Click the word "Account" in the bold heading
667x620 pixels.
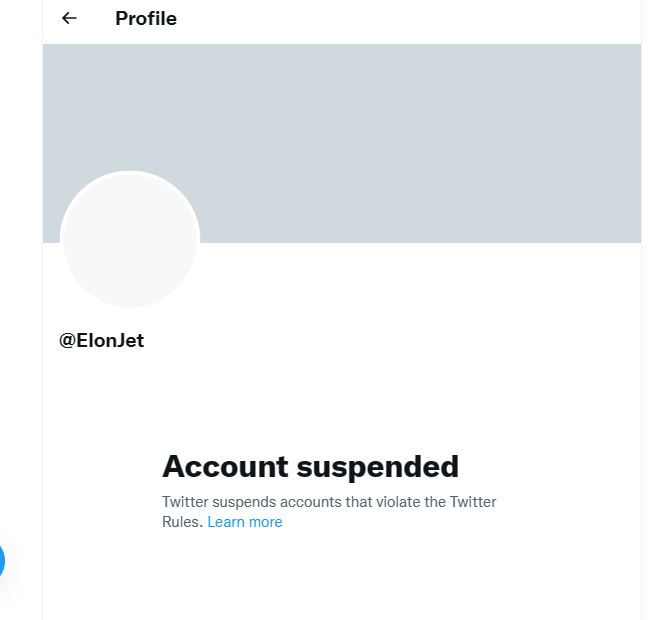pyautogui.click(x=225, y=466)
